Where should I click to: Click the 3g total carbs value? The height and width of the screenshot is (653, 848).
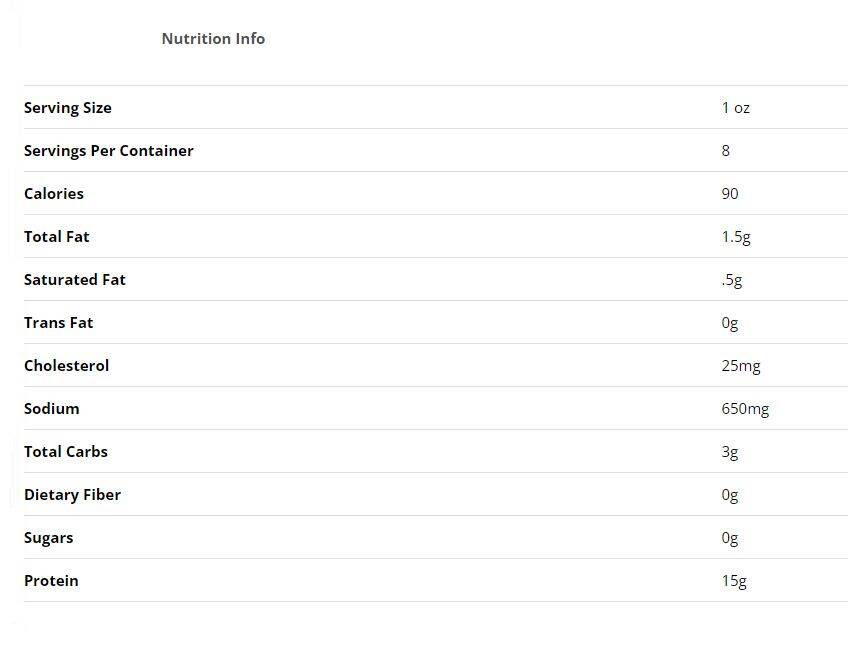click(x=730, y=452)
